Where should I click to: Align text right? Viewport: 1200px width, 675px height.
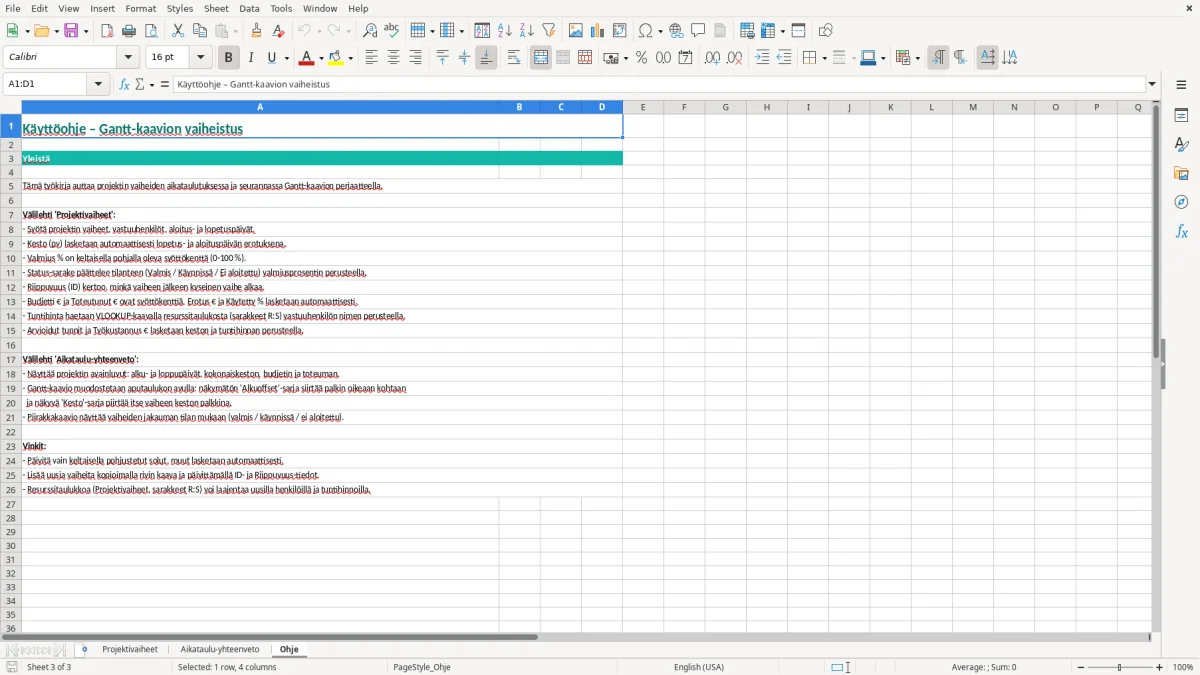415,58
